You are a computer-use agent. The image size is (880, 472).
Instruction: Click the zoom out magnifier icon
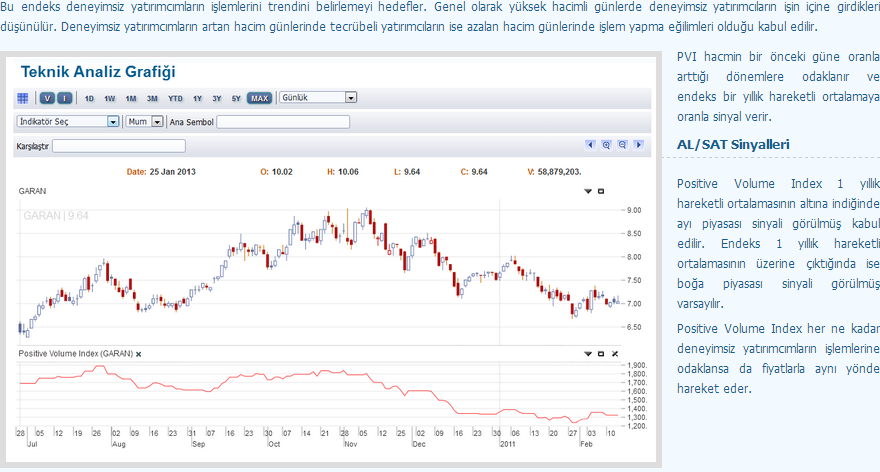(622, 145)
